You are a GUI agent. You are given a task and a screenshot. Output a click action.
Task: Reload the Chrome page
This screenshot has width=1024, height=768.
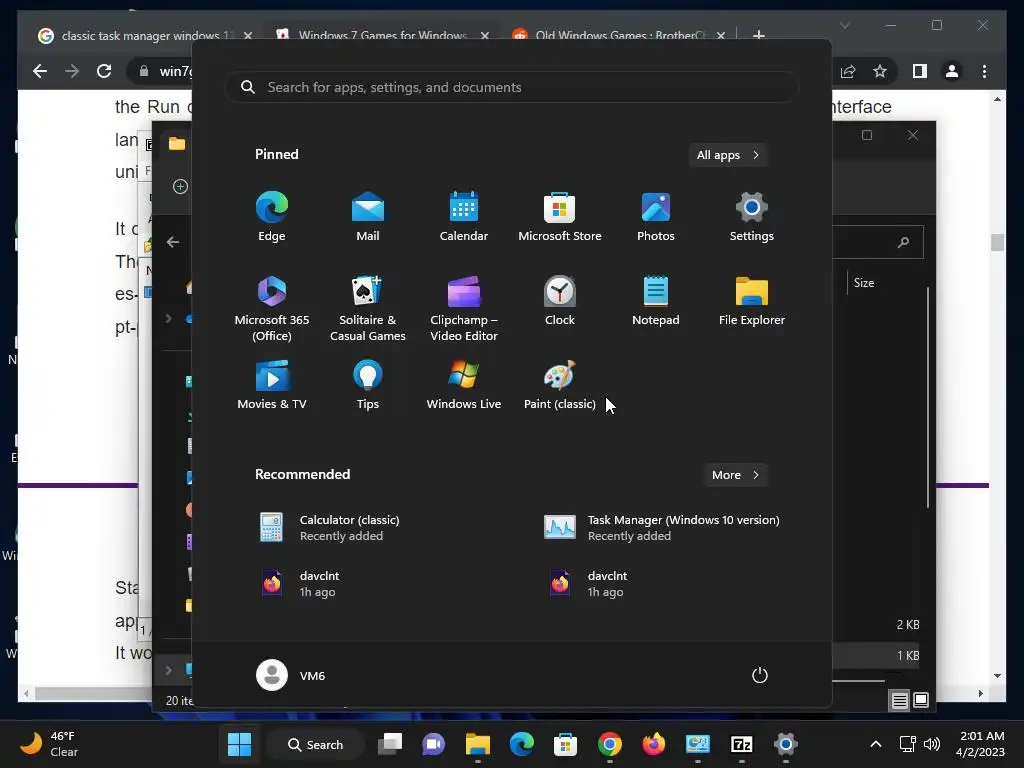click(104, 71)
